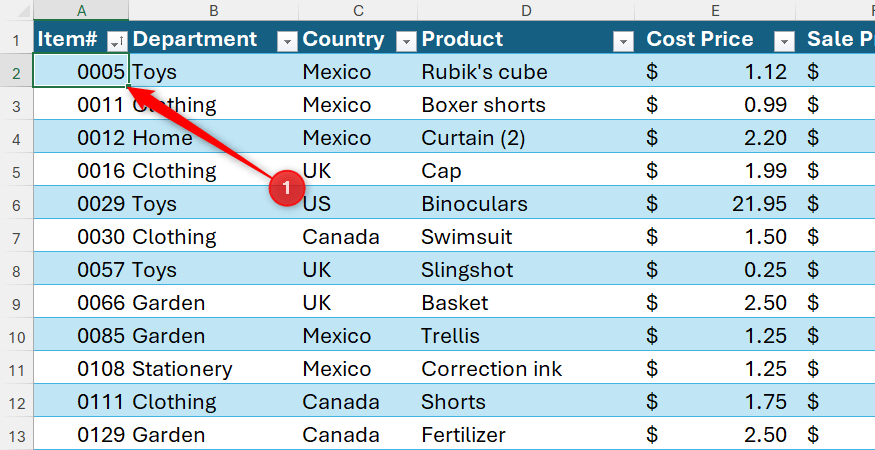Select row 6 header
The height and width of the screenshot is (450, 875).
click(x=16, y=204)
